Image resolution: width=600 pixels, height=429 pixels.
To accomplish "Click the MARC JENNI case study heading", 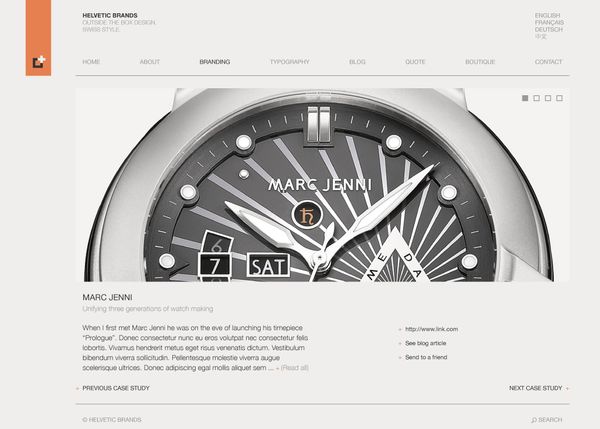I will coord(108,297).
